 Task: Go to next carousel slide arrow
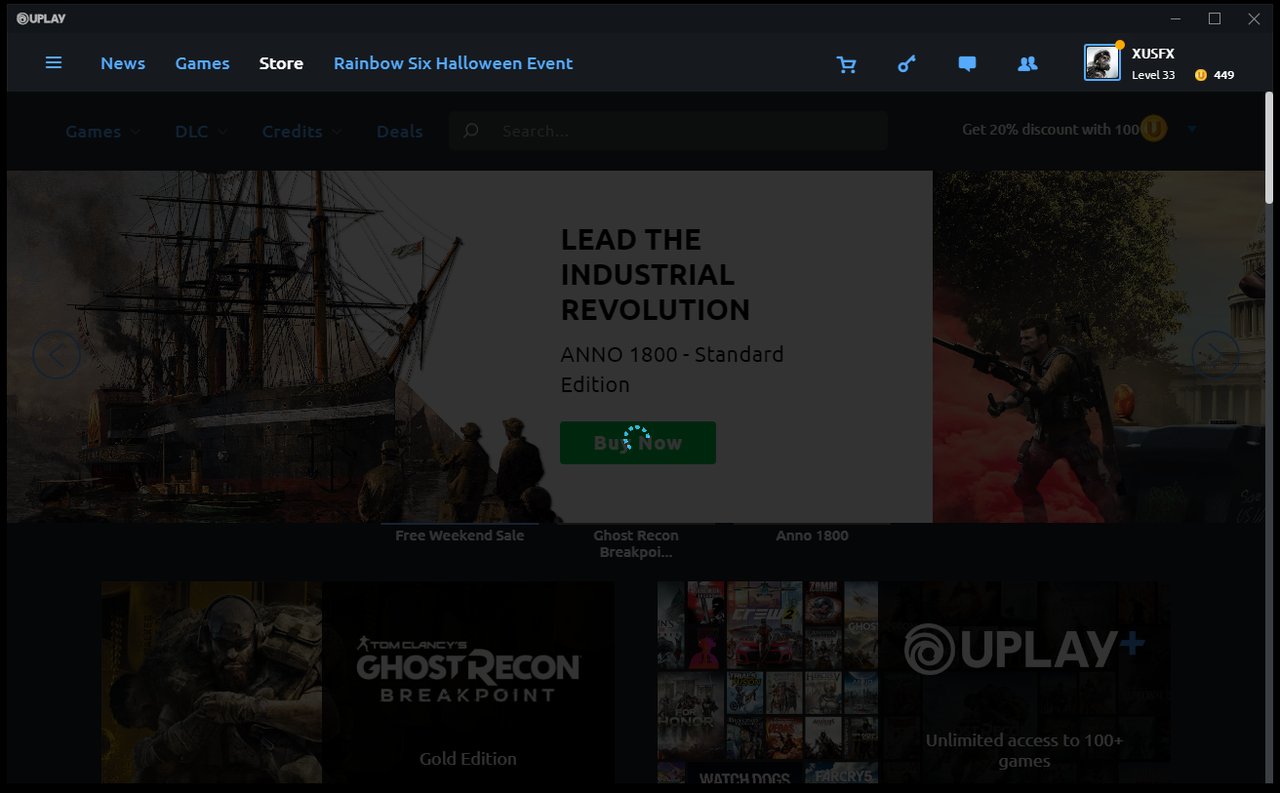1215,355
